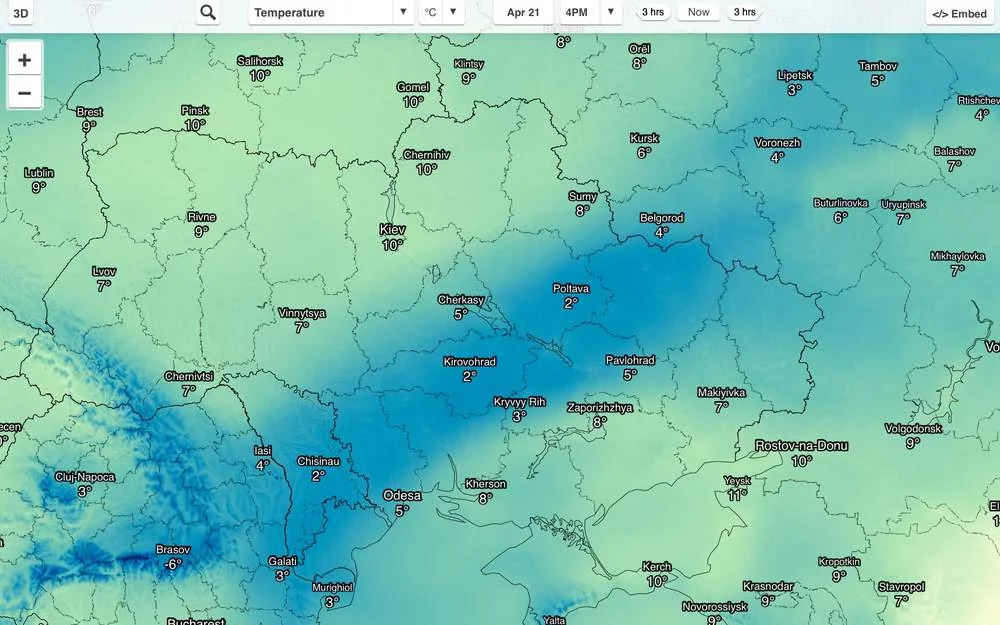Select Mikhaylovka on the map

[957, 256]
